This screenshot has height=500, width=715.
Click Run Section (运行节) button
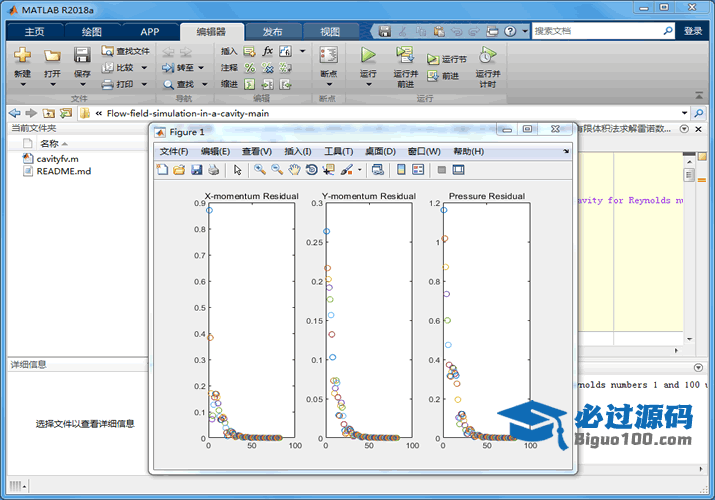point(447,59)
